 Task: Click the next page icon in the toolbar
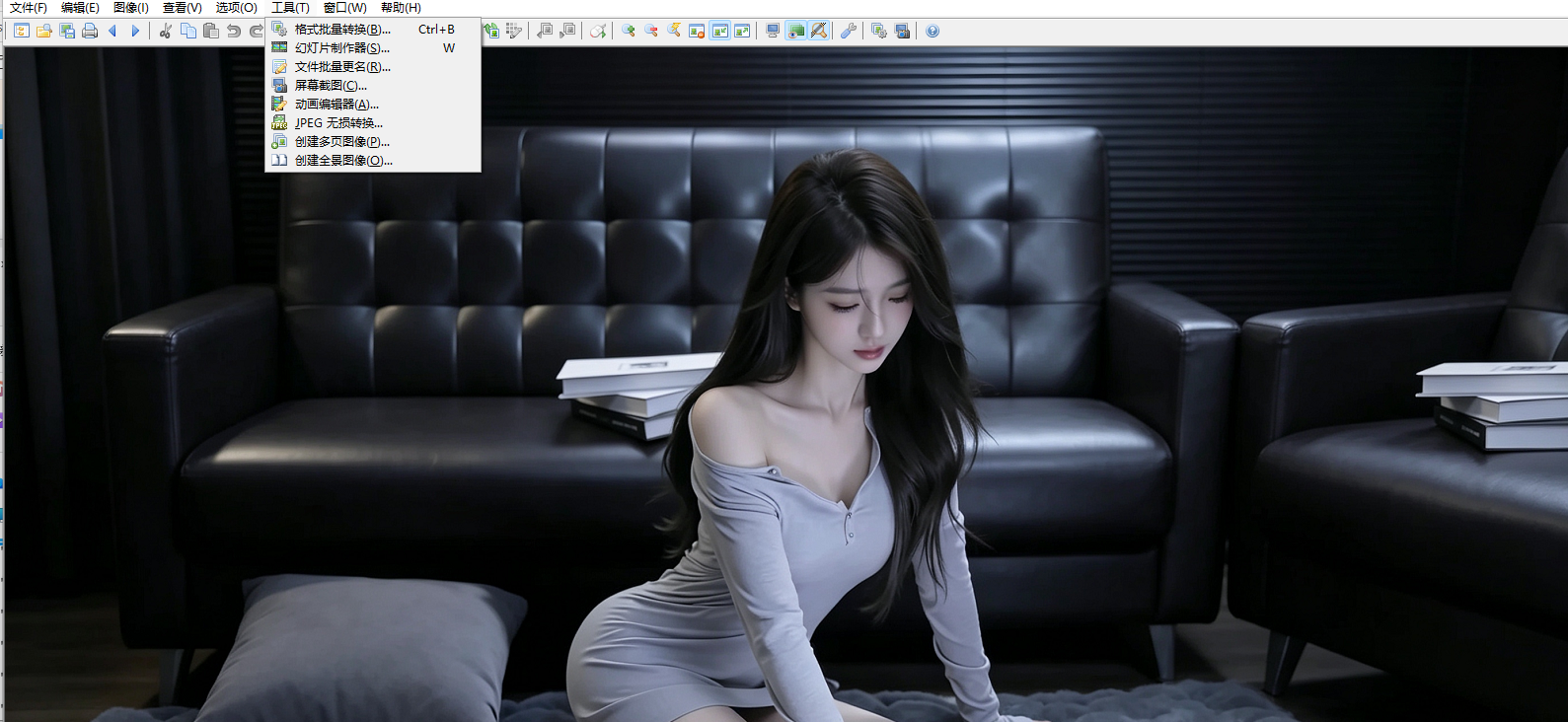[567, 31]
